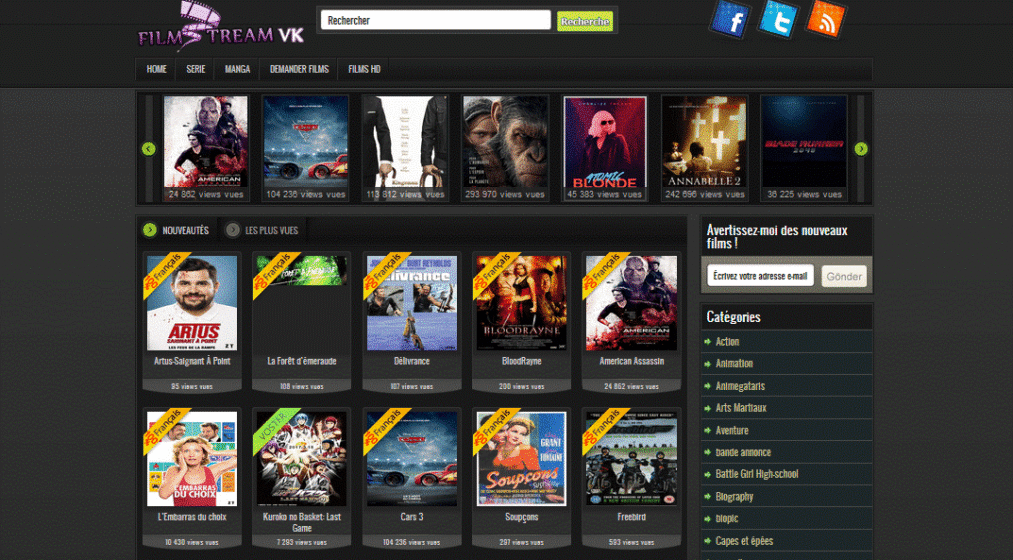Open the MANGA menu item
The width and height of the screenshot is (1013, 560).
[237, 69]
